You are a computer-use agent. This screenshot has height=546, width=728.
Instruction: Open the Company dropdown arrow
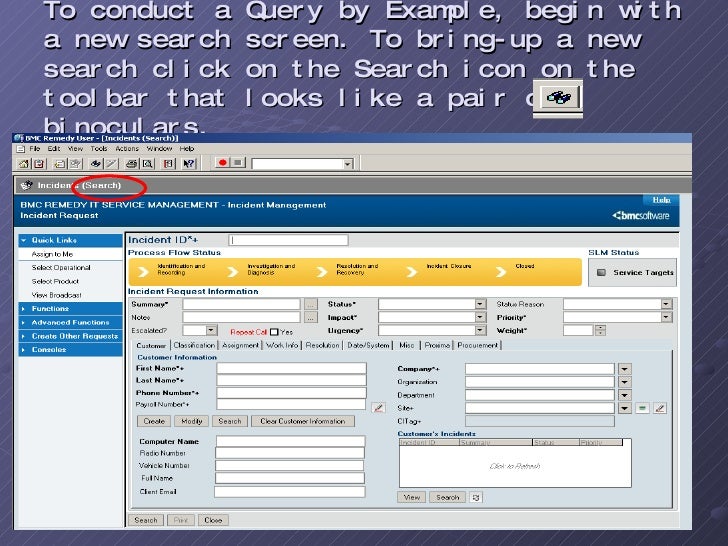click(x=624, y=369)
